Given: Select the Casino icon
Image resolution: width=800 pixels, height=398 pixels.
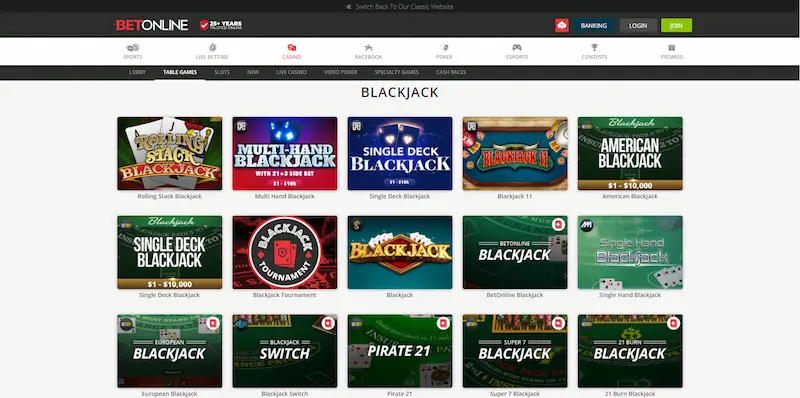Looking at the screenshot, I should point(291,47).
